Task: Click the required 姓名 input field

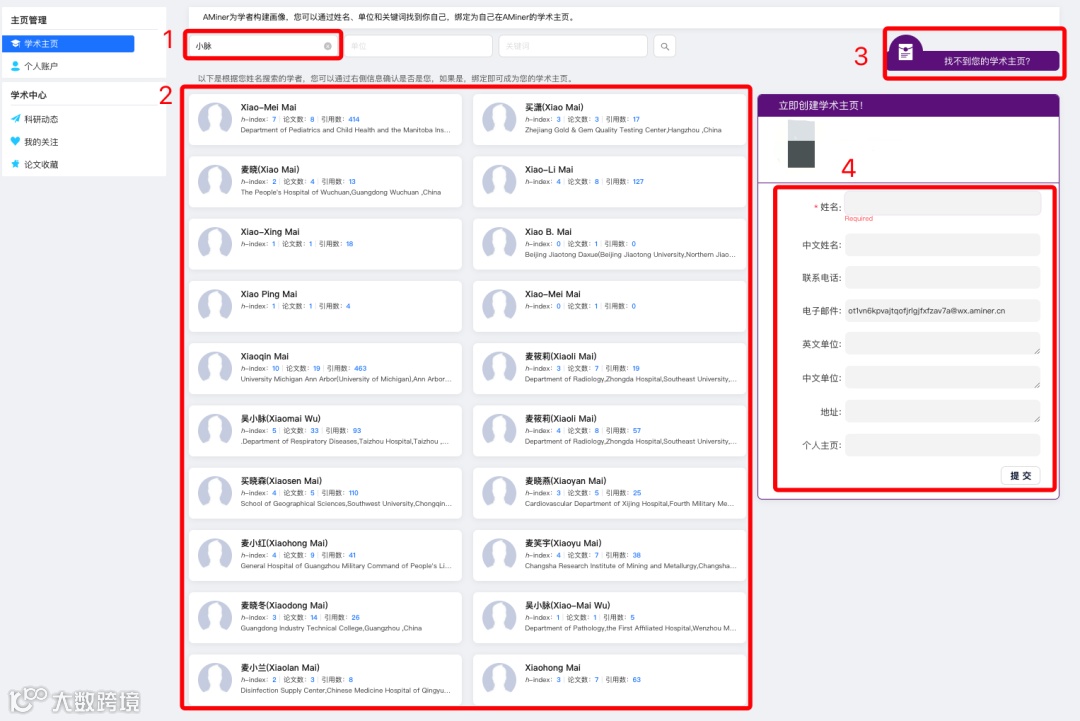Action: [942, 203]
